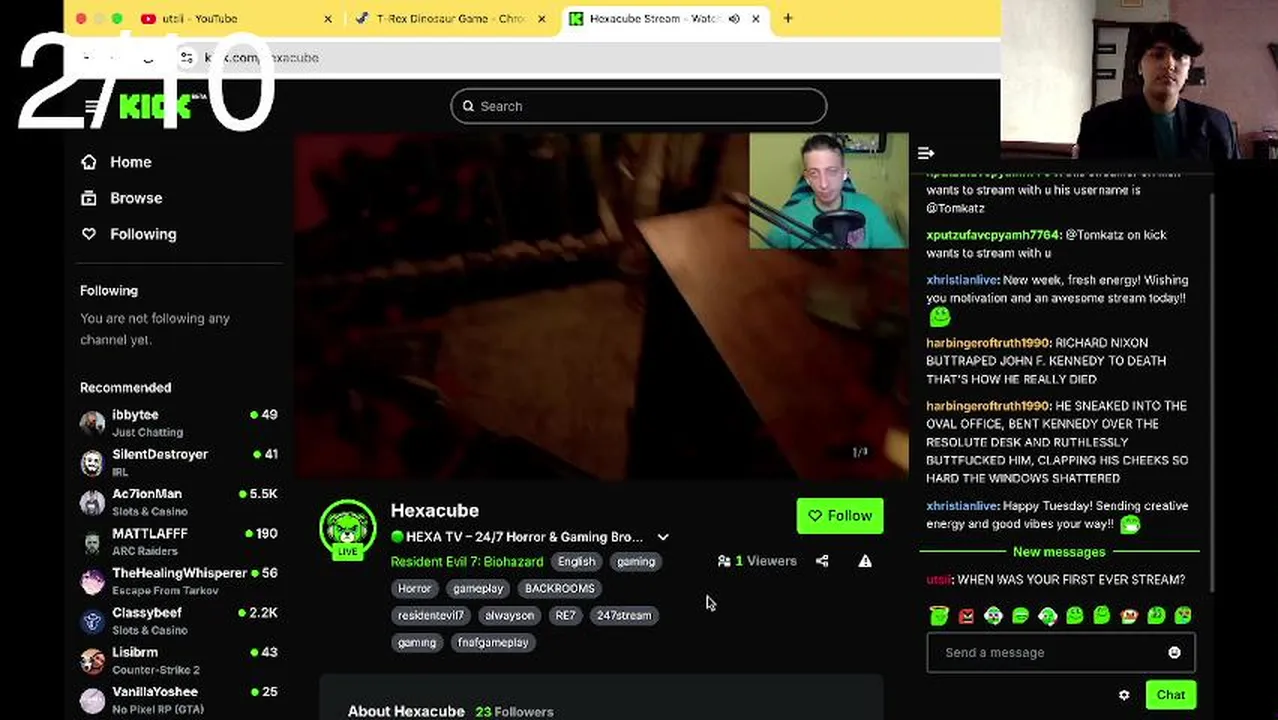
Task: Switch to the T-Rex Dinosaur Game tab
Action: pyautogui.click(x=450, y=18)
